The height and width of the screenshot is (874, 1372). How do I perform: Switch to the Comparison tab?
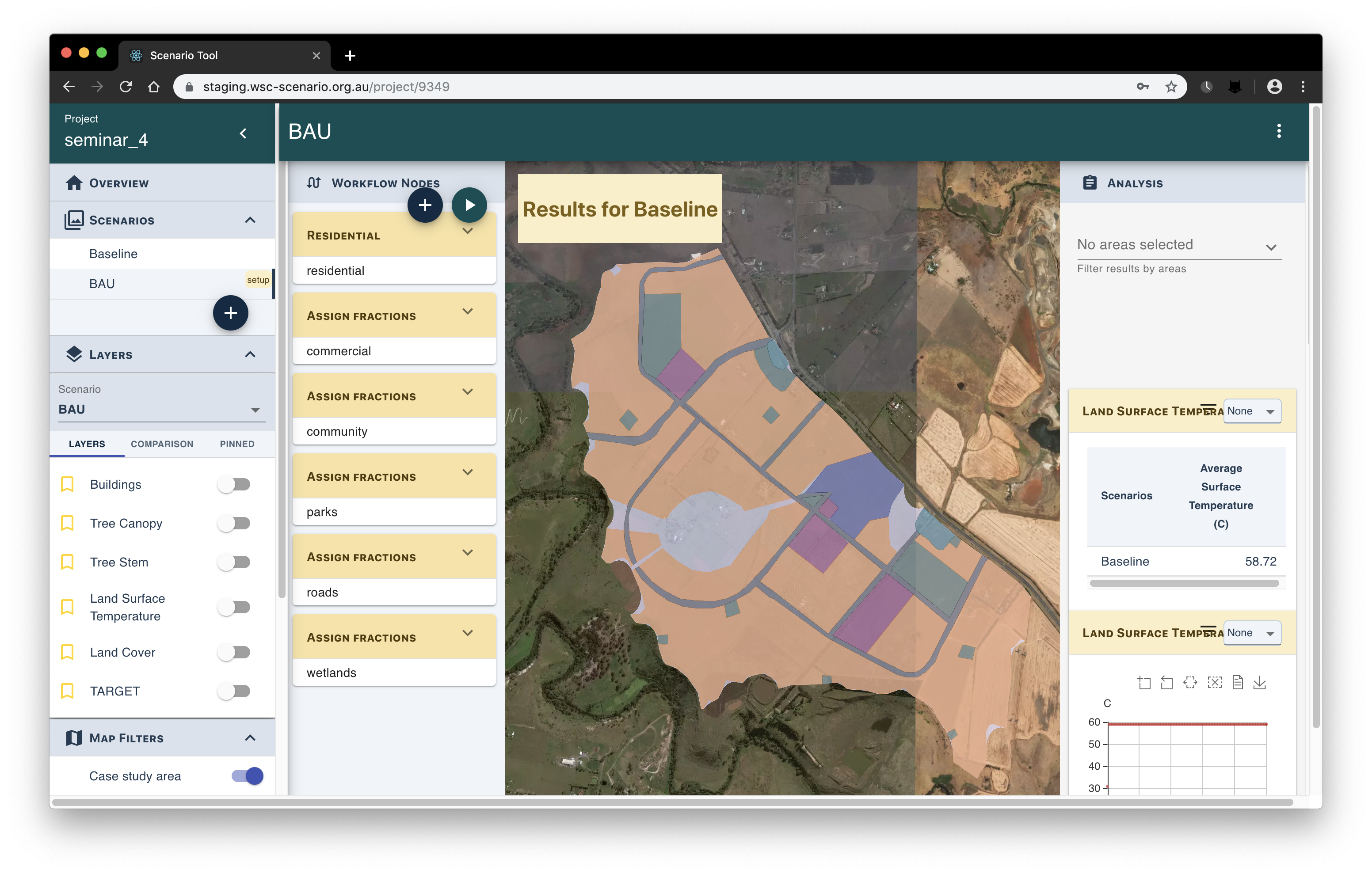[x=162, y=443]
